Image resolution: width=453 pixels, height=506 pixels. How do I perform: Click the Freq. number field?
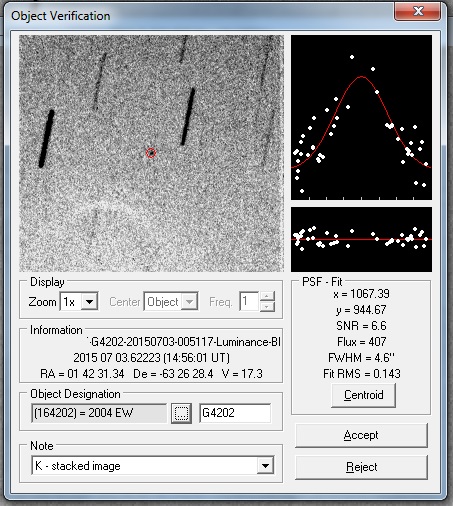pyautogui.click(x=249, y=302)
